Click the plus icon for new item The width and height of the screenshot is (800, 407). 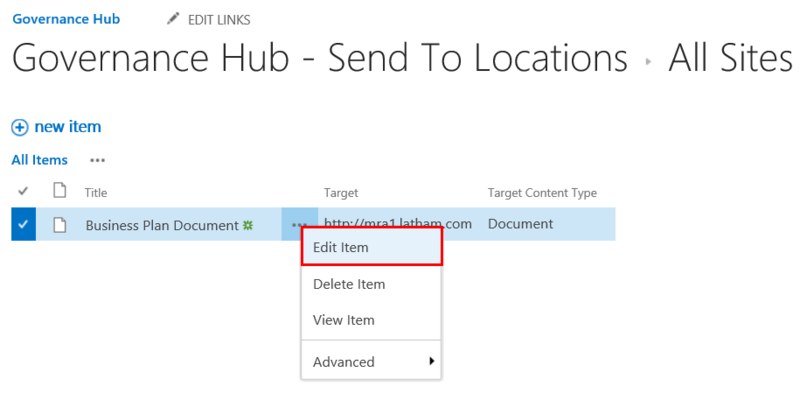point(20,127)
